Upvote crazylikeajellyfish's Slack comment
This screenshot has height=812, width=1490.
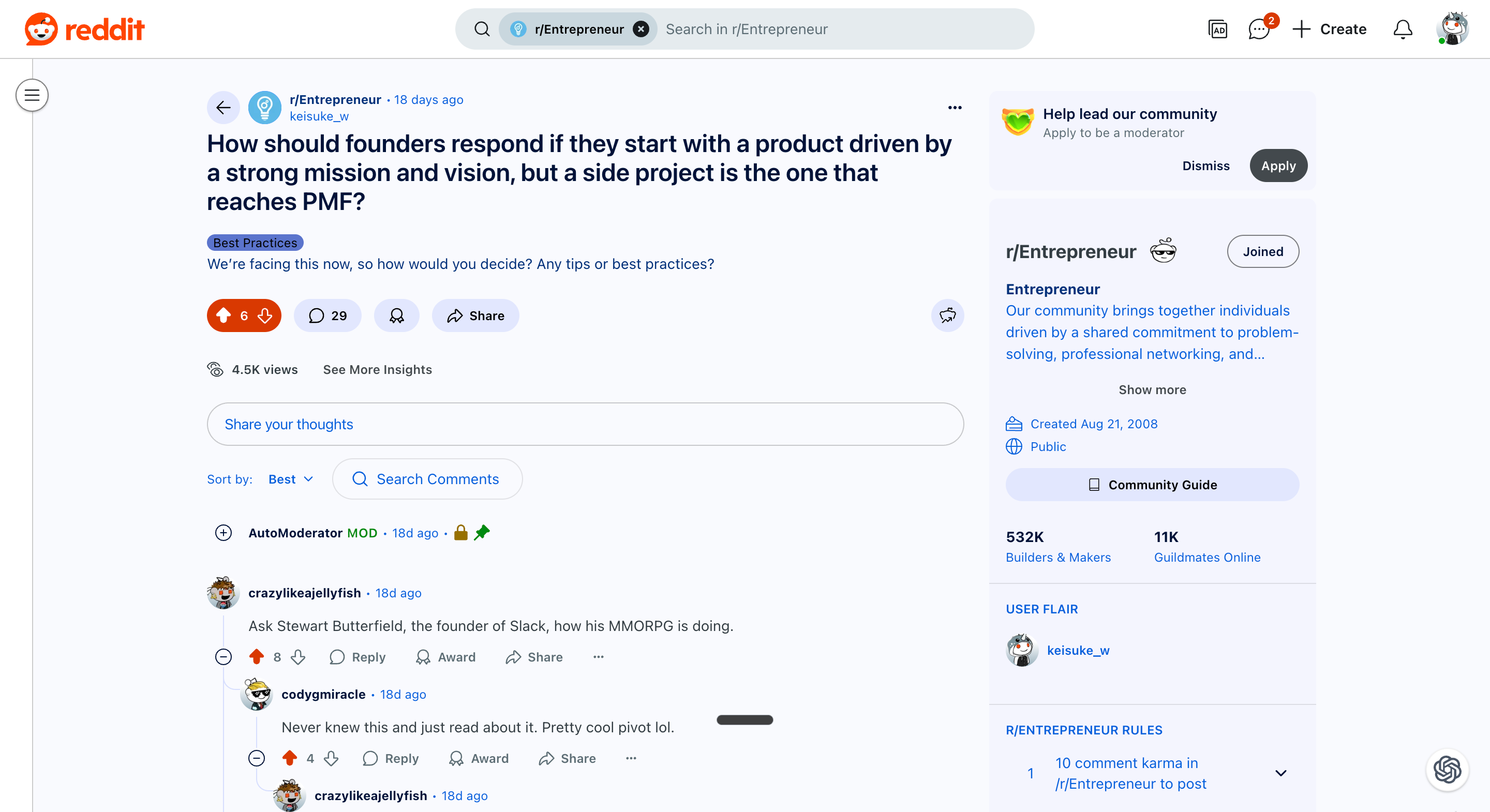pyautogui.click(x=257, y=657)
